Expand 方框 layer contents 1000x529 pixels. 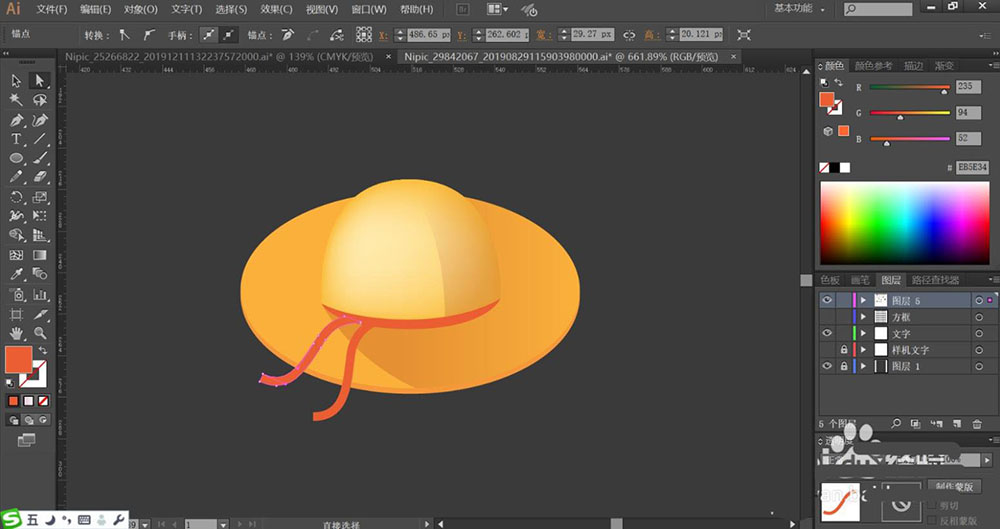[864, 317]
